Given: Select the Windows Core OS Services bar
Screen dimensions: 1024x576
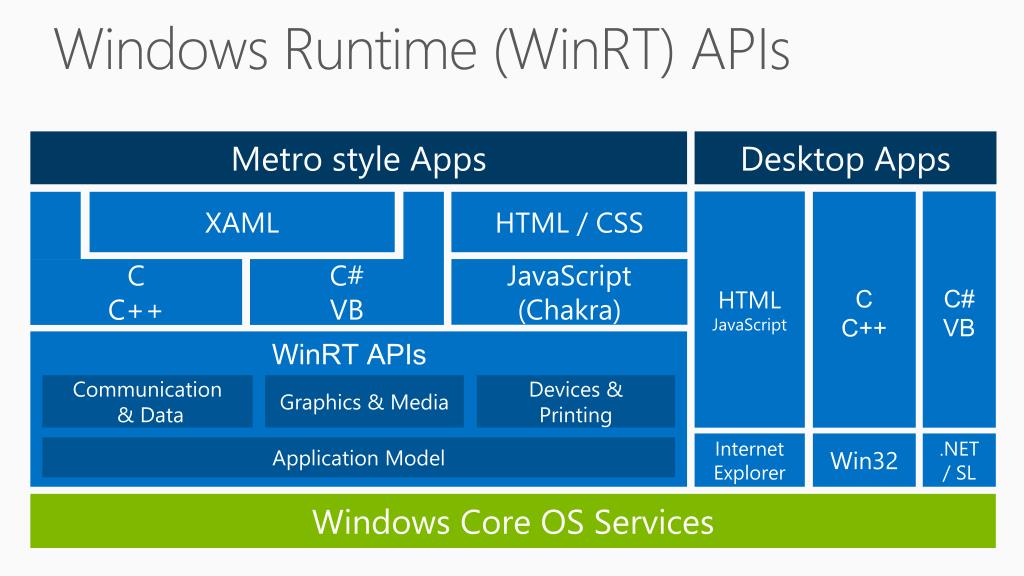Looking at the screenshot, I should click(x=513, y=521).
